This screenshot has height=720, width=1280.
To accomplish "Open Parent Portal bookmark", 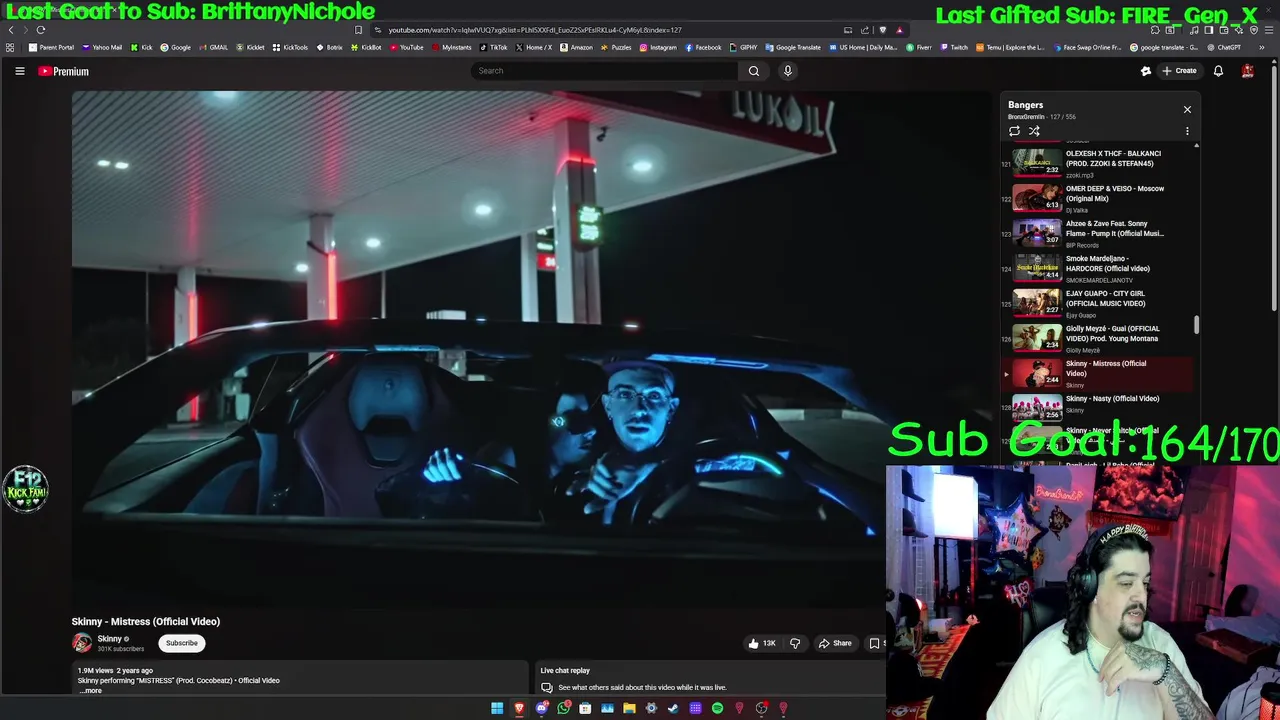I will point(52,47).
